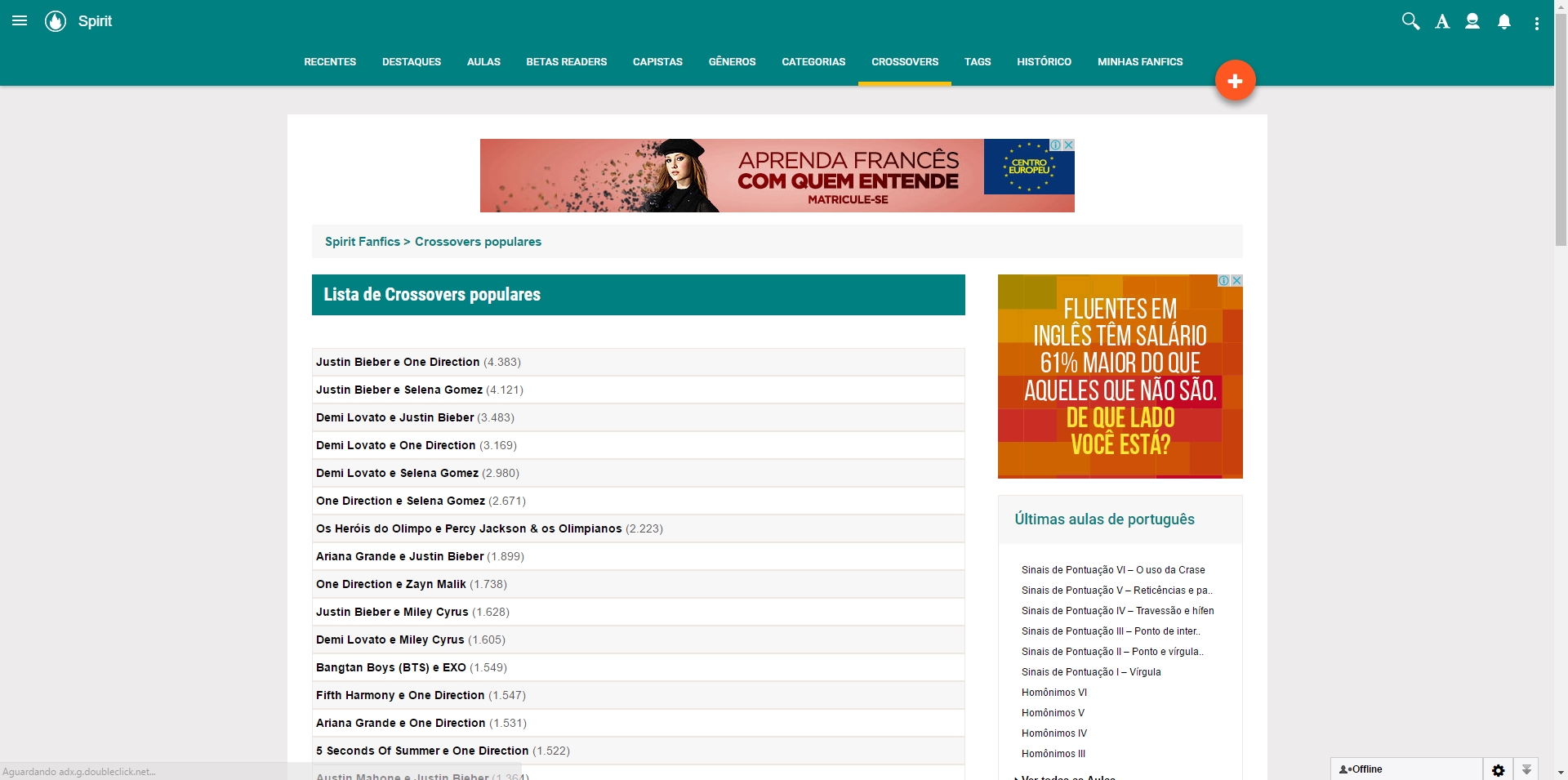Viewport: 1568px width, 780px height.
Task: Open lesson Pontuação II – Ponto e vírgula
Action: click(1112, 652)
